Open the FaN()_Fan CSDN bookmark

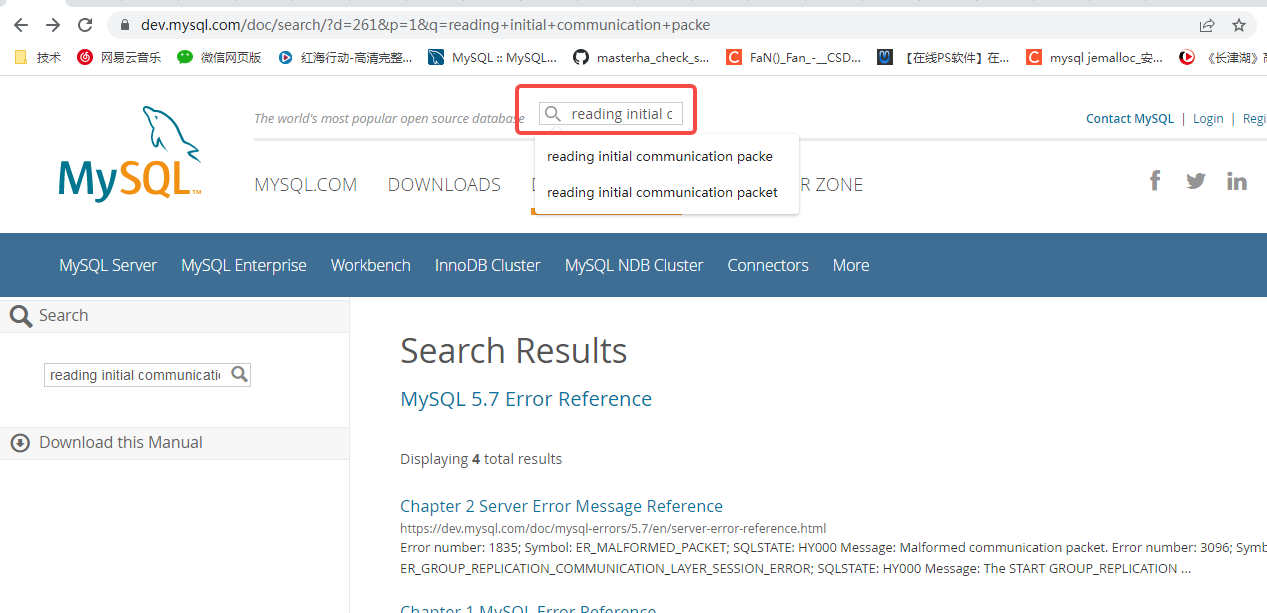(x=793, y=57)
